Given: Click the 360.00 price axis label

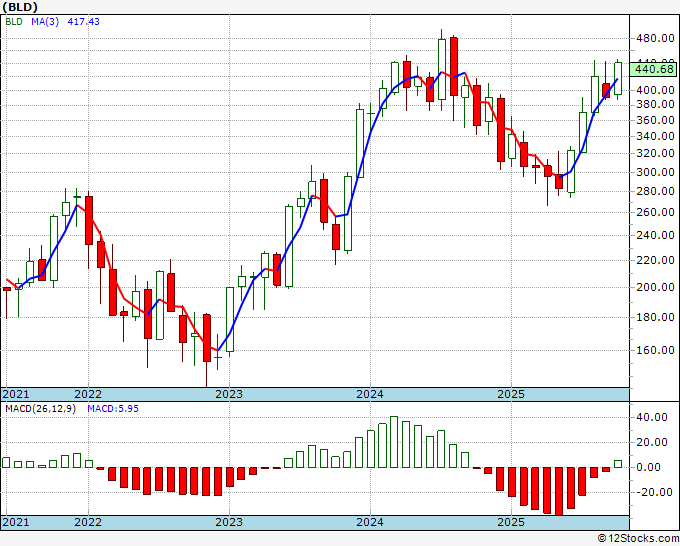Looking at the screenshot, I should tap(655, 120).
